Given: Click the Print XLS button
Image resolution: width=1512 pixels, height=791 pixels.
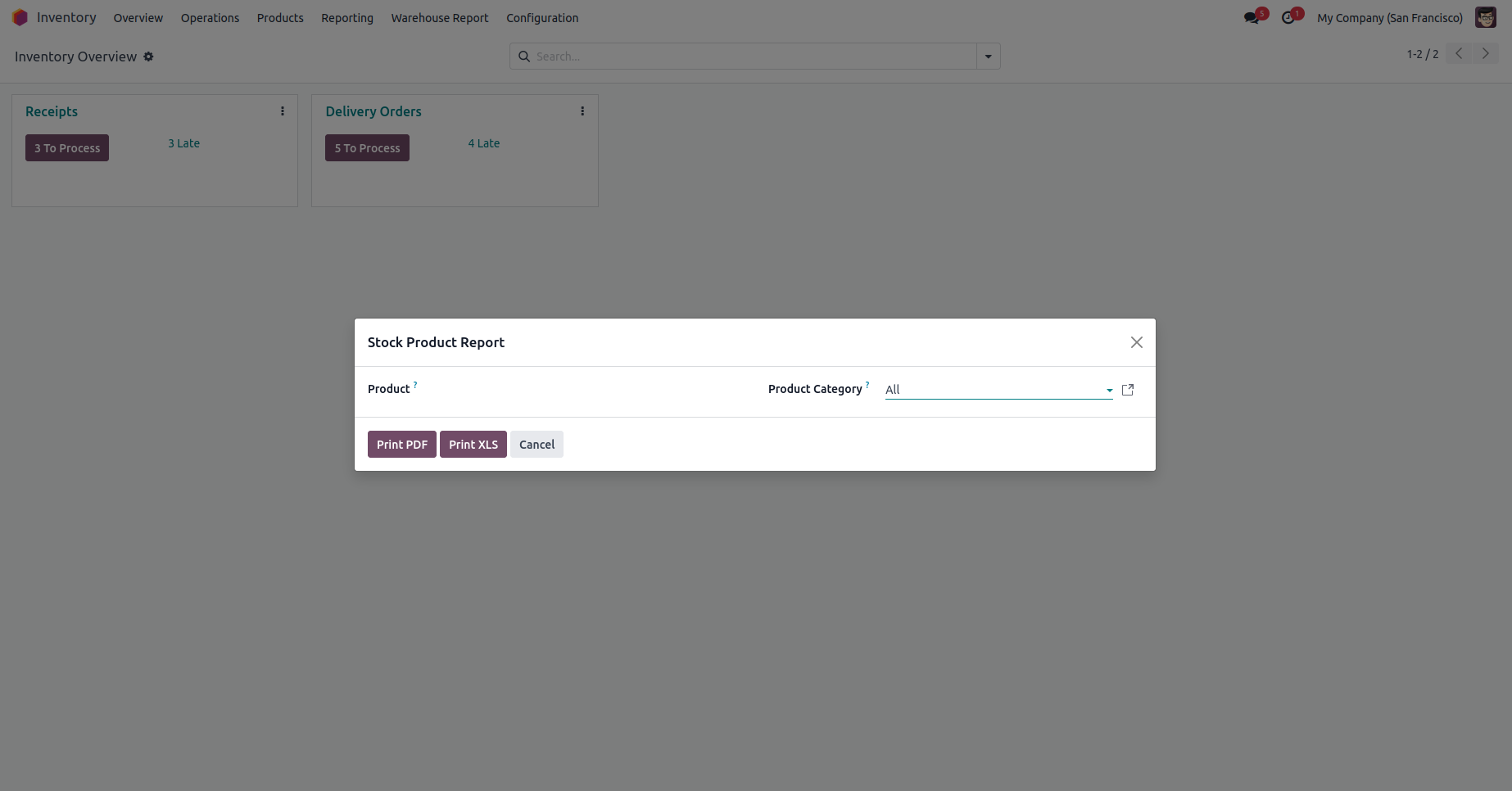Looking at the screenshot, I should pos(473,445).
